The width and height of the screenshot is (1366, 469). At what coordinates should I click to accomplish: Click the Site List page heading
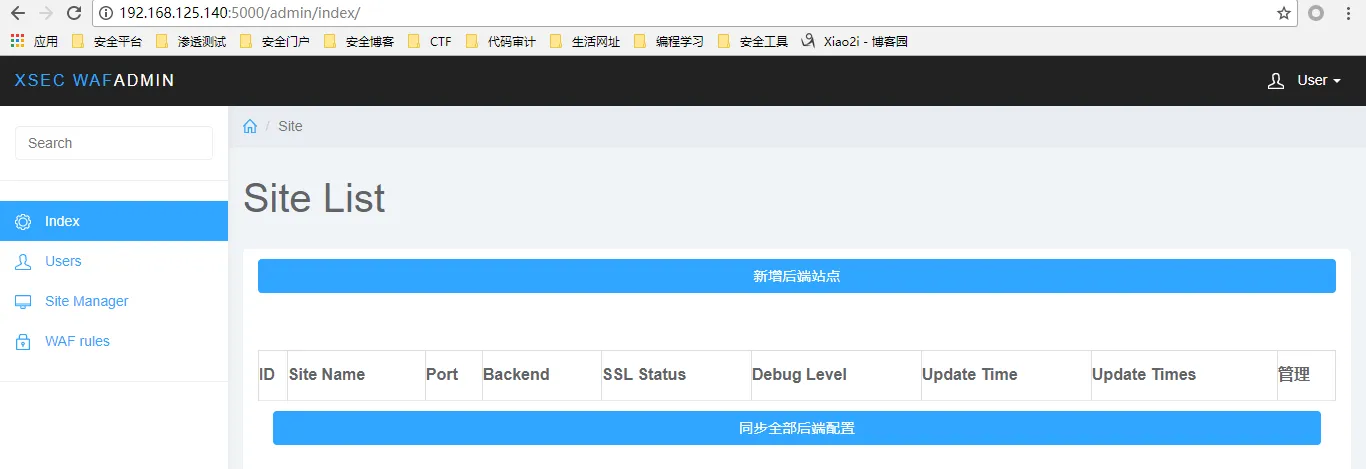coord(314,198)
